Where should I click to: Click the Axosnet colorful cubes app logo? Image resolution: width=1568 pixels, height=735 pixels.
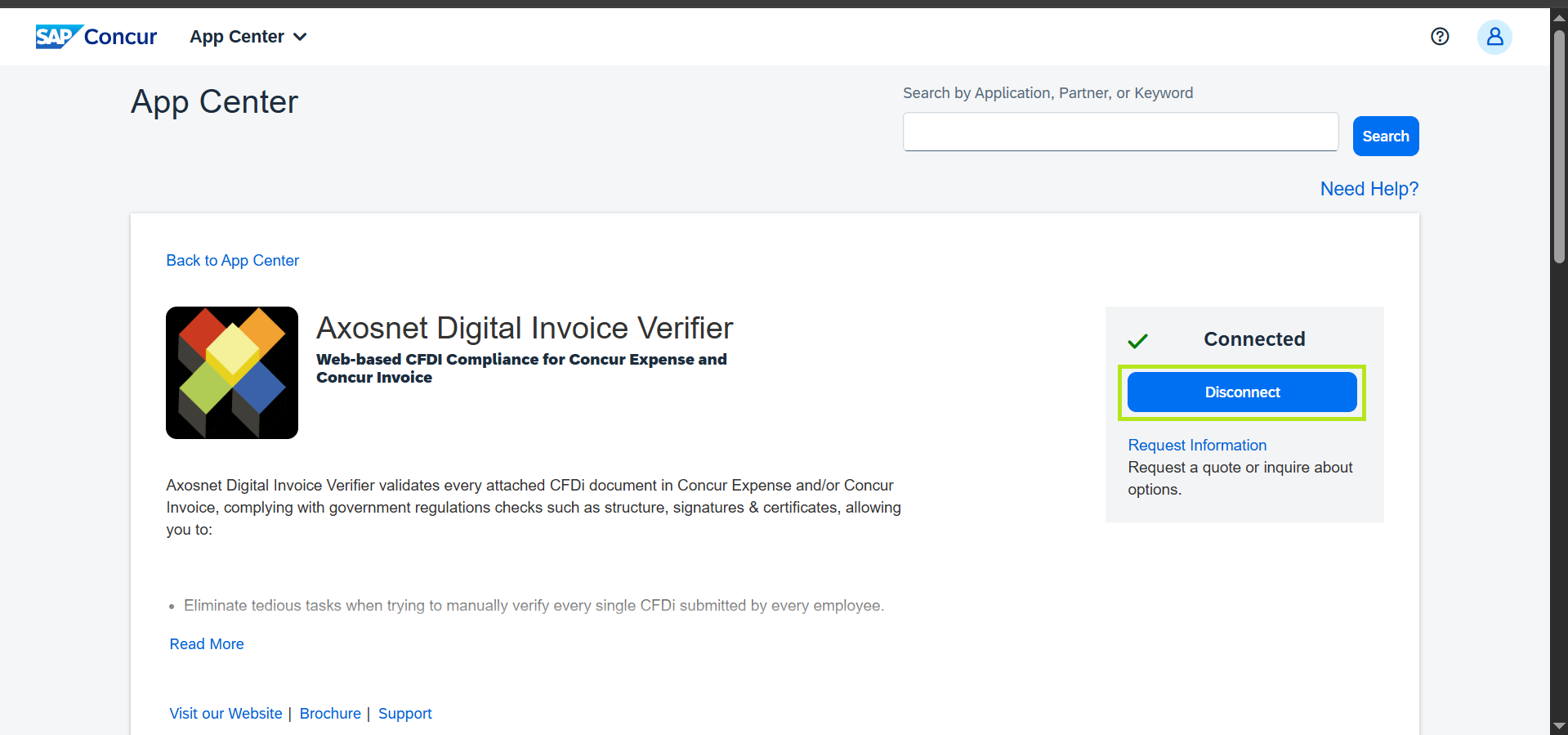pyautogui.click(x=232, y=373)
